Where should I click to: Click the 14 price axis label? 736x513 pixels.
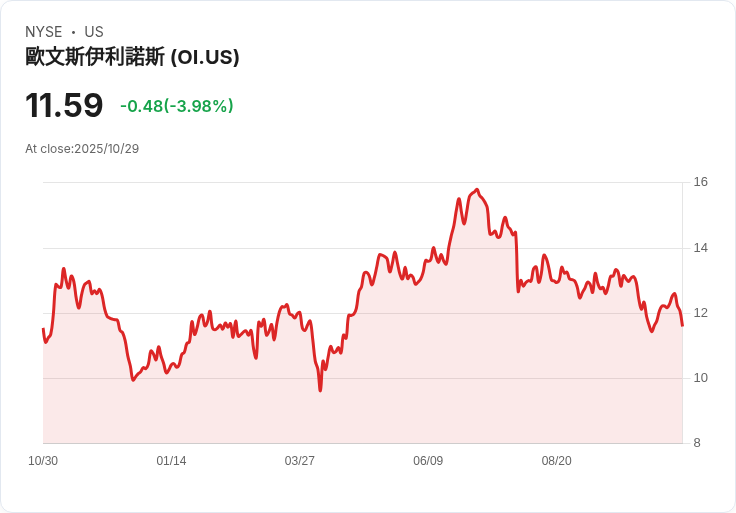701,248
